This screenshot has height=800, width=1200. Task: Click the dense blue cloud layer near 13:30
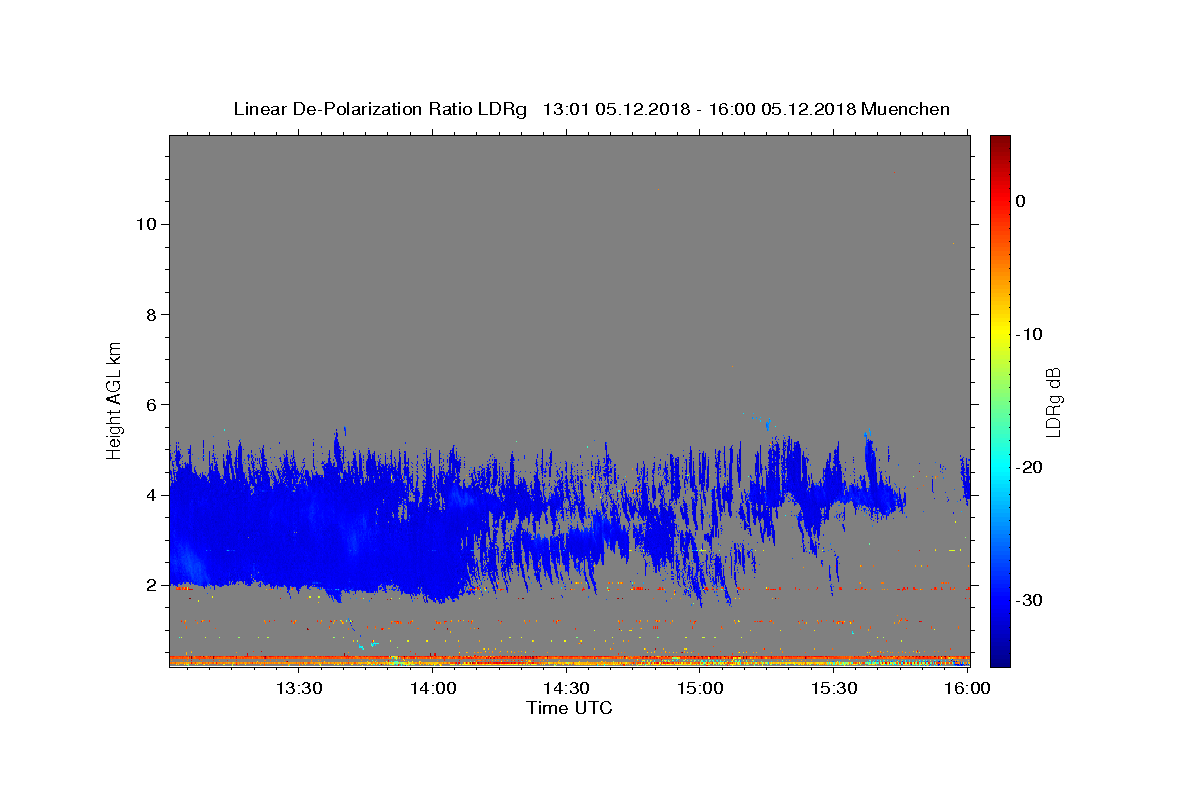pyautogui.click(x=298, y=530)
